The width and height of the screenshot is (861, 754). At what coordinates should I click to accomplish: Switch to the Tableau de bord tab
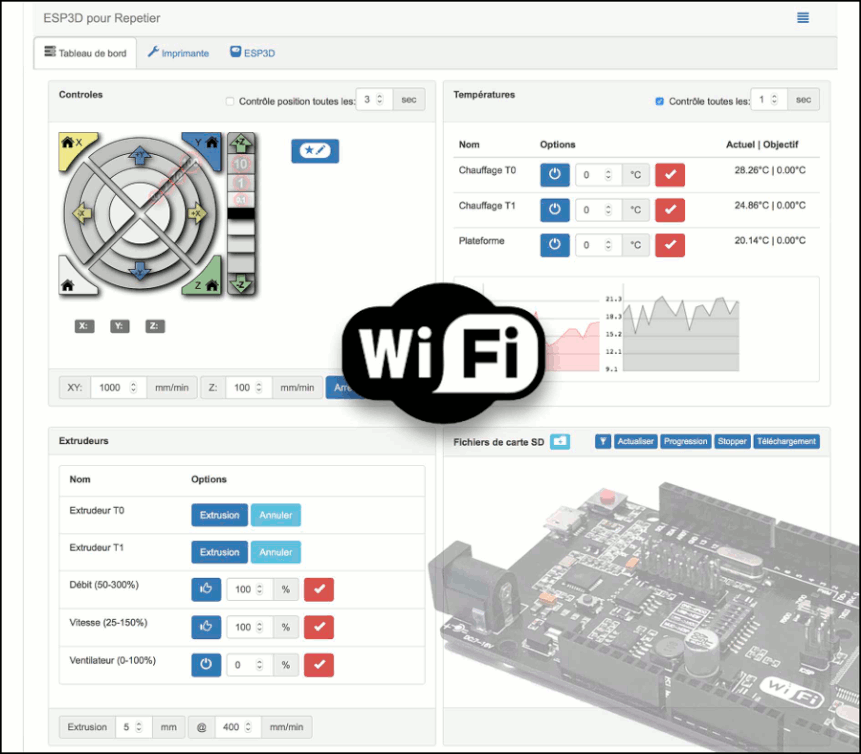pyautogui.click(x=85, y=53)
